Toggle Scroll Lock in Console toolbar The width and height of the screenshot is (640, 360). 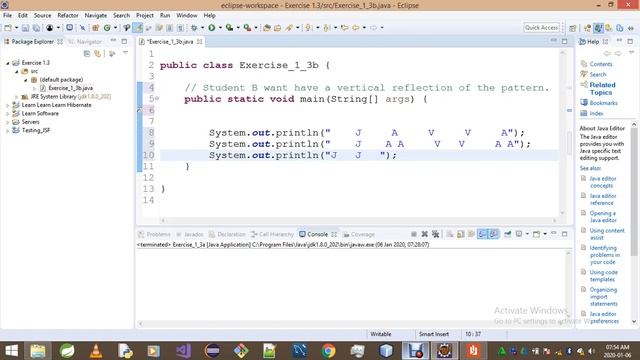click(x=460, y=234)
